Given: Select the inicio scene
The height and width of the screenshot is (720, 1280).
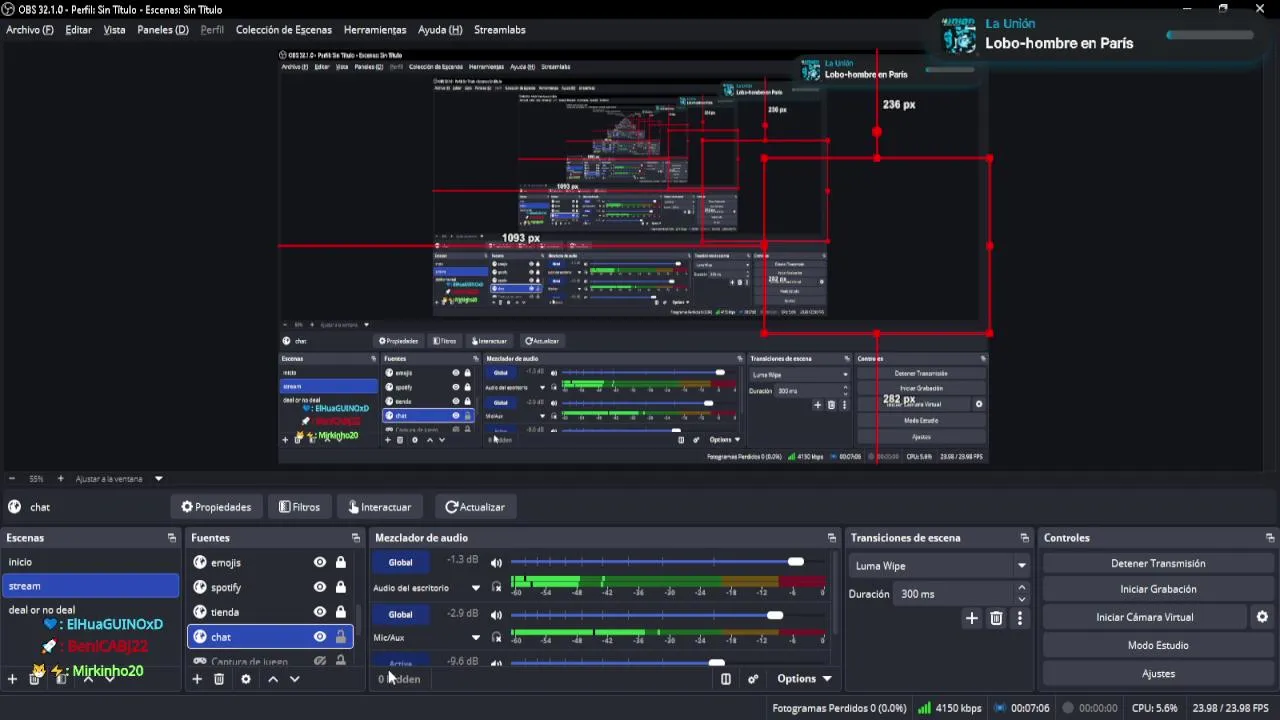Looking at the screenshot, I should click(90, 562).
